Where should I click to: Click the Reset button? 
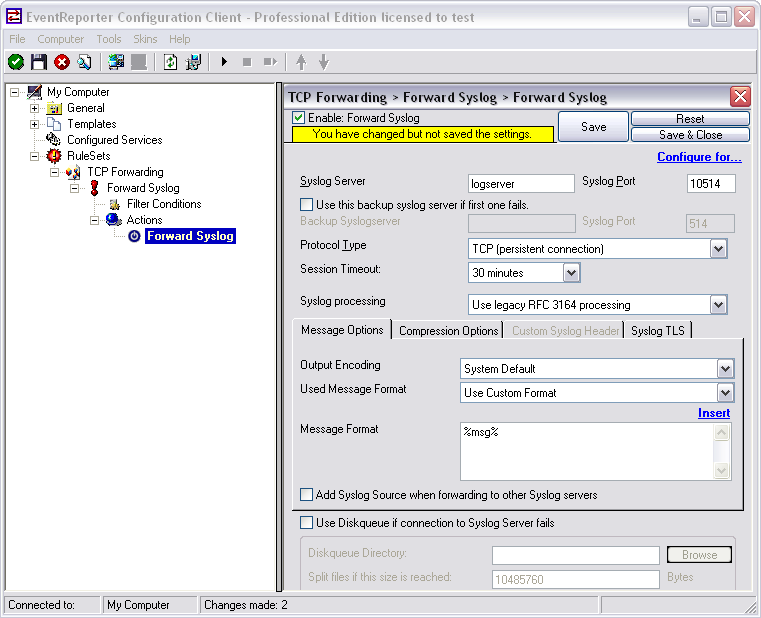click(690, 118)
